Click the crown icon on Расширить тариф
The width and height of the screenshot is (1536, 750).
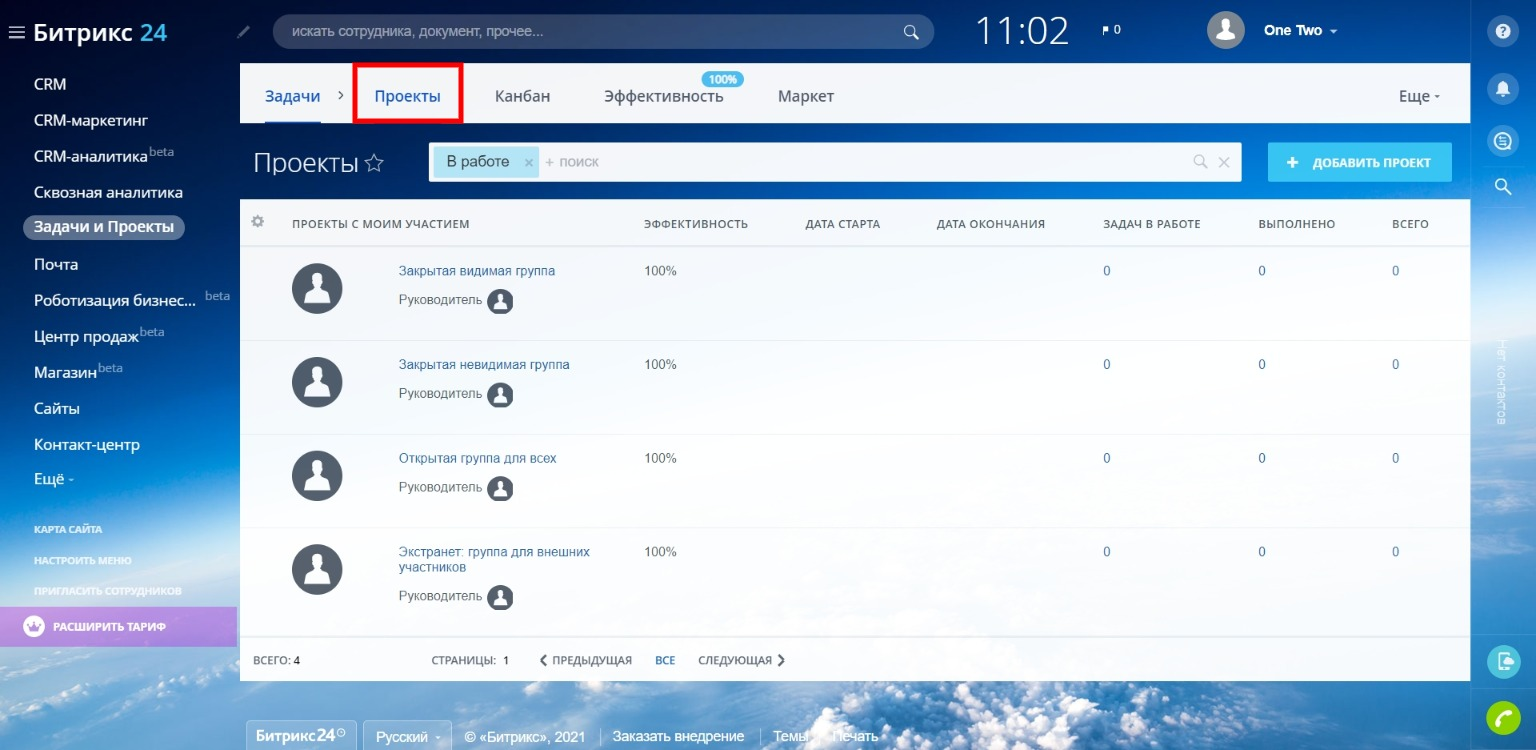(35, 627)
